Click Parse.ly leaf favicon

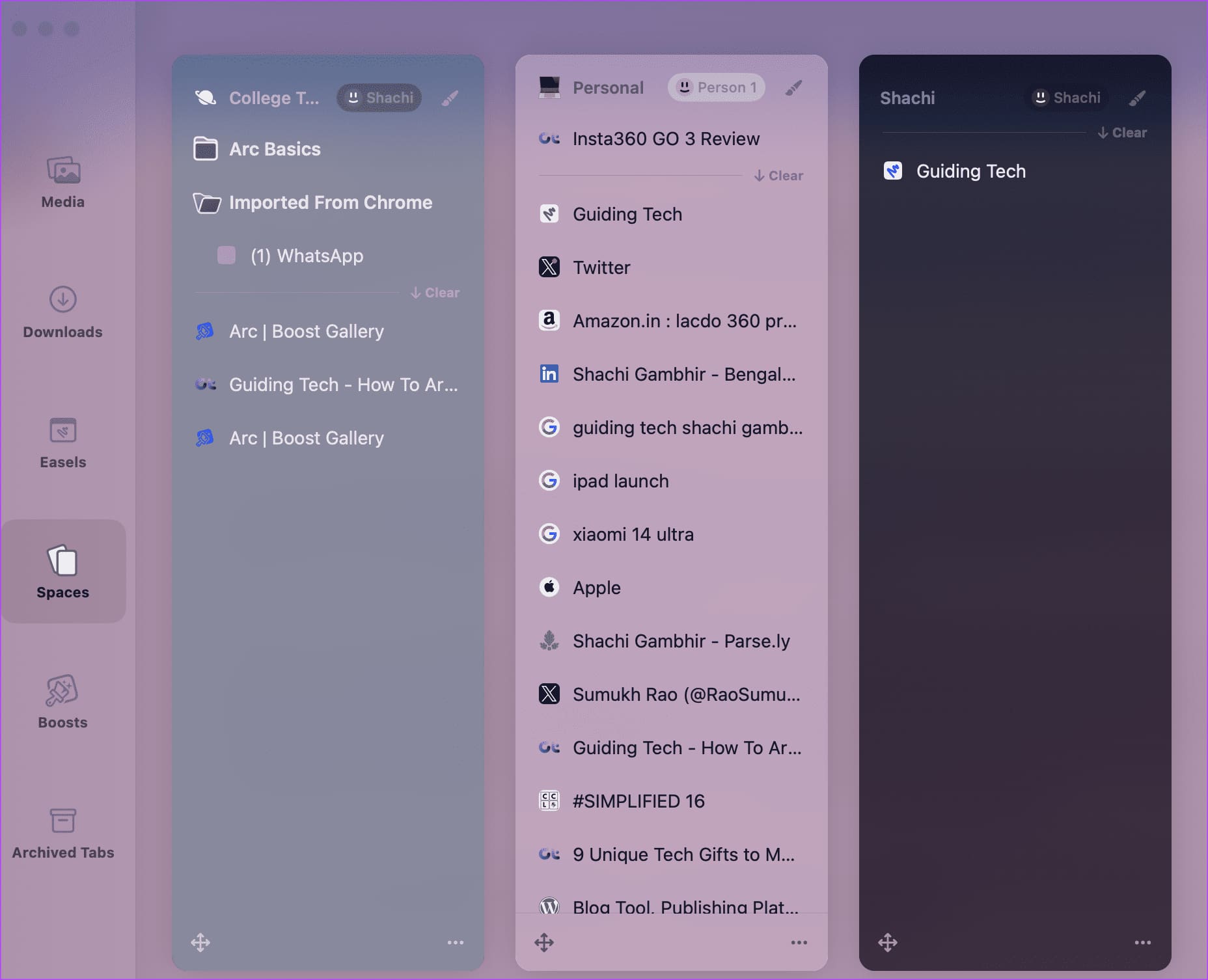(x=549, y=640)
